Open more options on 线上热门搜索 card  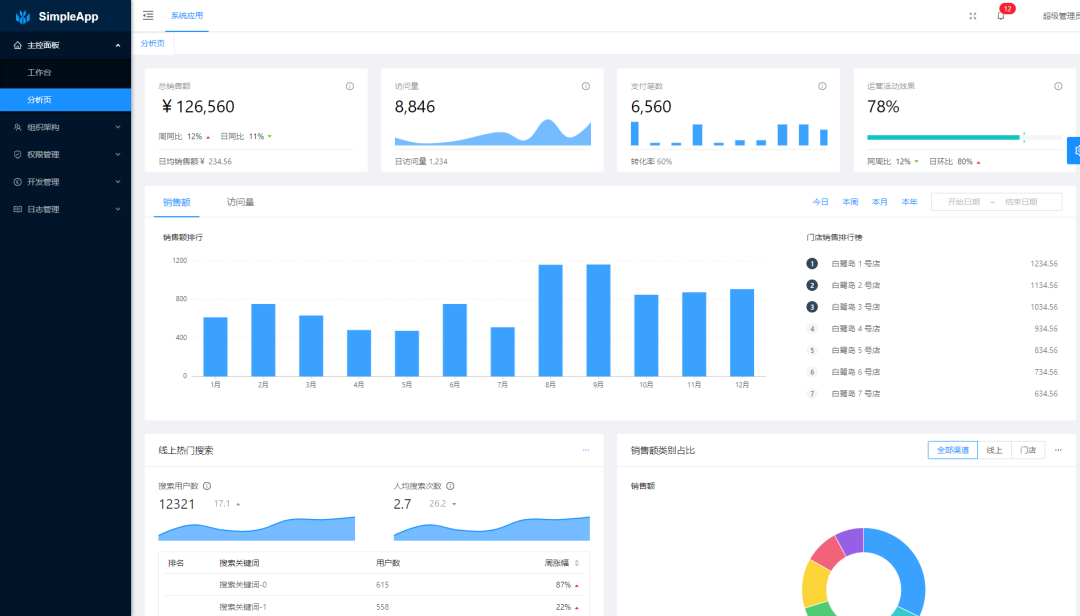tap(586, 450)
